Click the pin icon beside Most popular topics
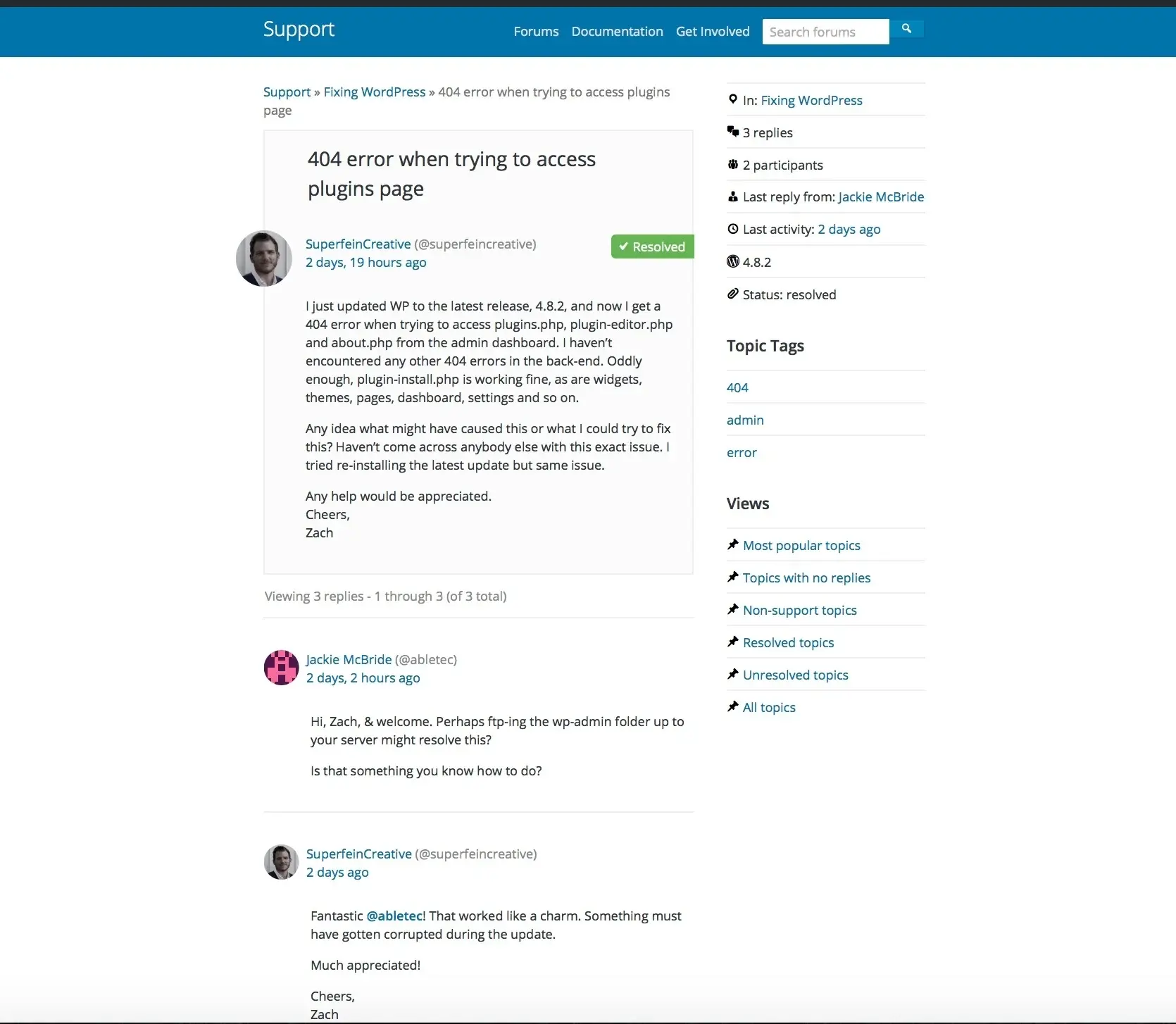Screen dimensions: 1176x1024 click(x=733, y=544)
